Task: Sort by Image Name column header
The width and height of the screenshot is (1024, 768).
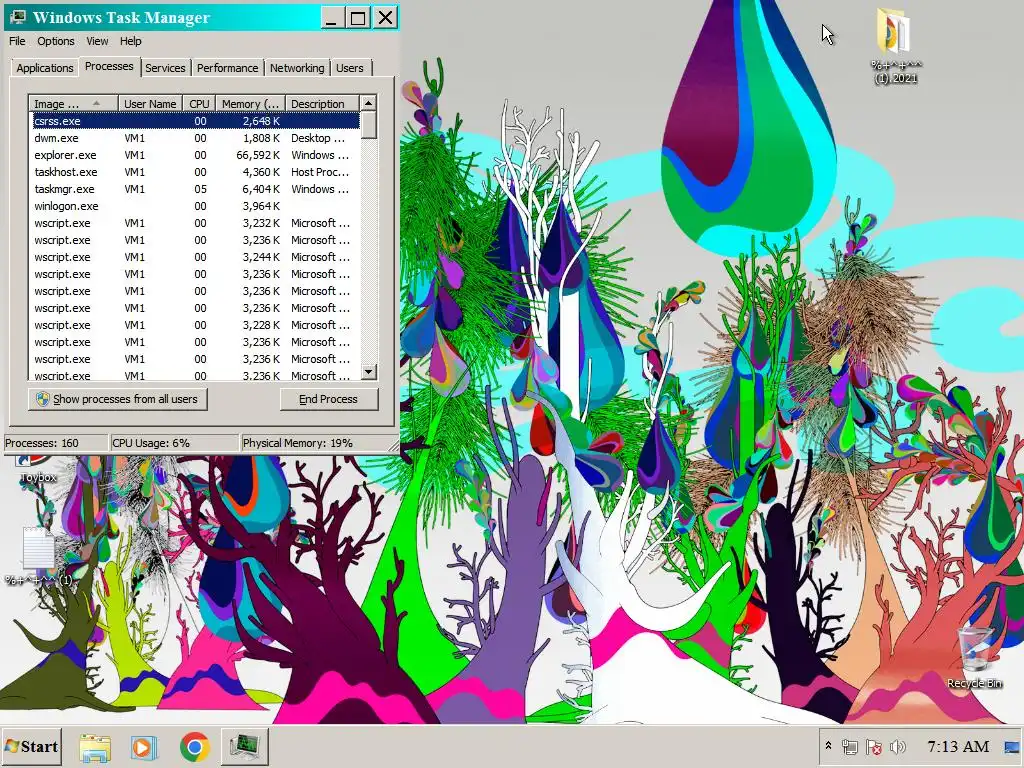Action: click(x=73, y=104)
